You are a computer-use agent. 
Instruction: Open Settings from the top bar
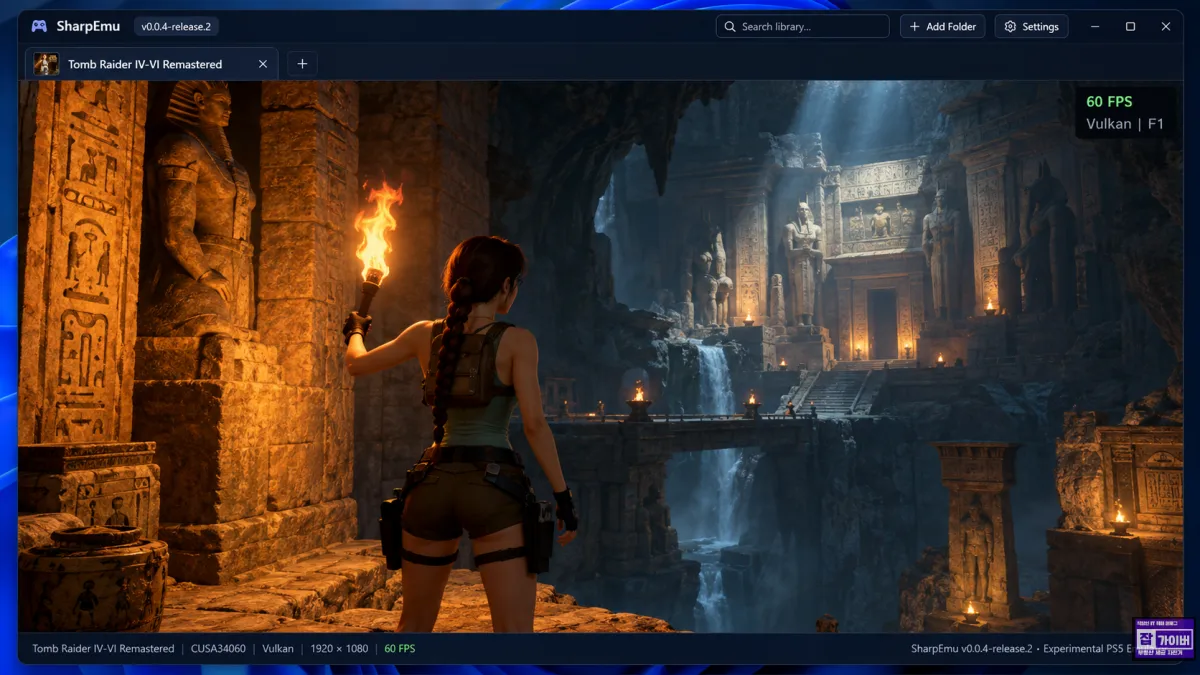pyautogui.click(x=1031, y=27)
